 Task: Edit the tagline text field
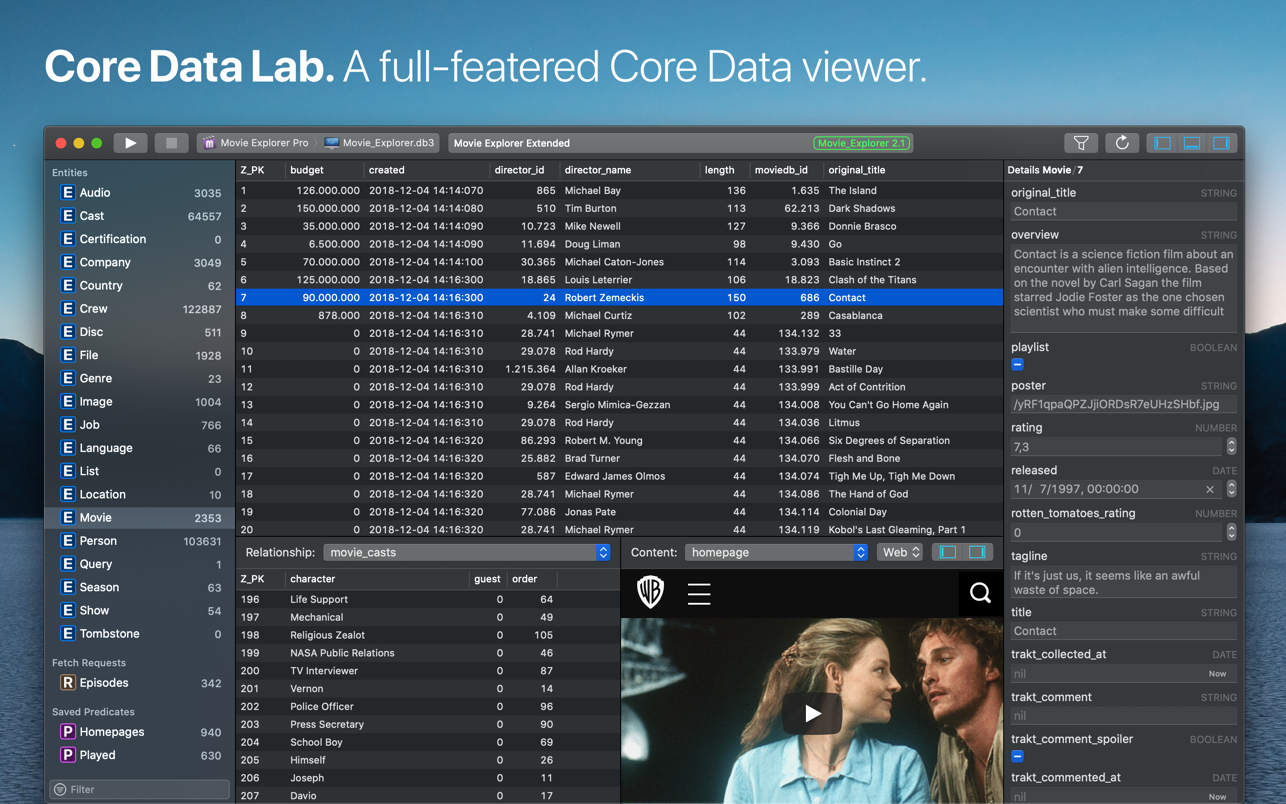click(x=1124, y=582)
